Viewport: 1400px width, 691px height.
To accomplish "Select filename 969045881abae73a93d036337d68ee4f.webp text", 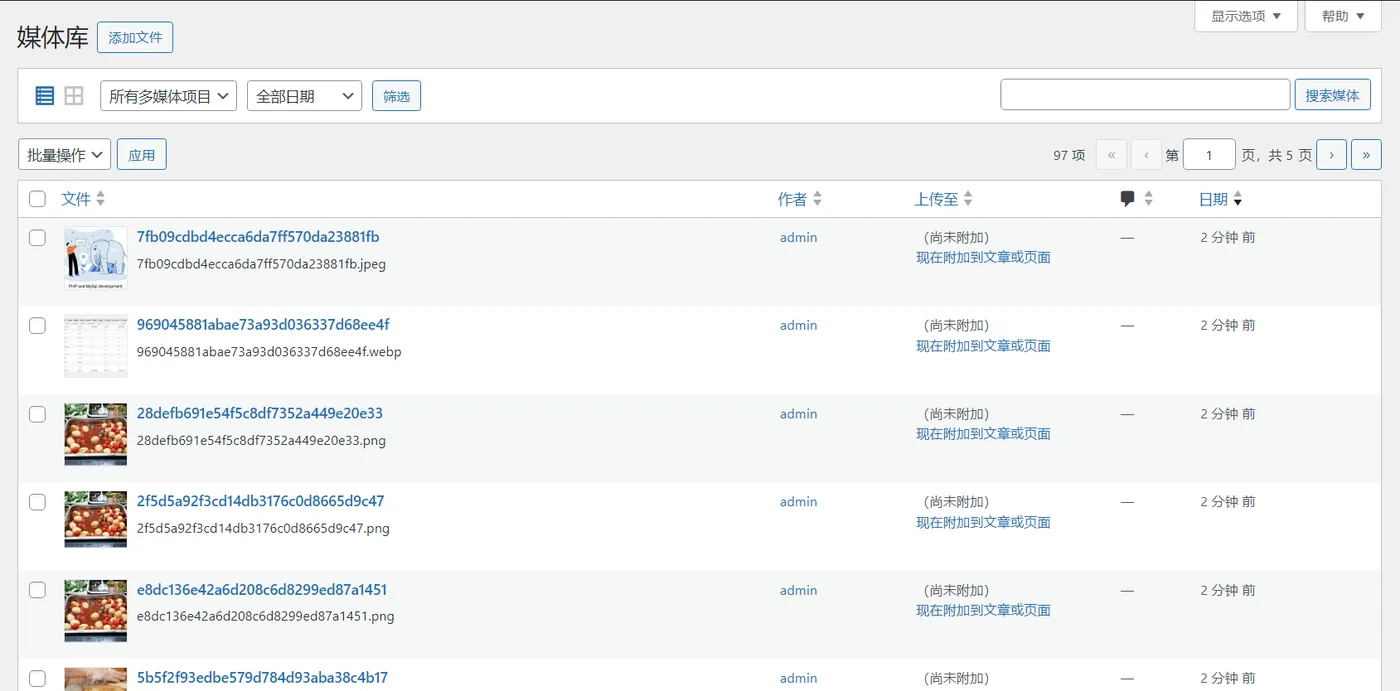I will (269, 352).
